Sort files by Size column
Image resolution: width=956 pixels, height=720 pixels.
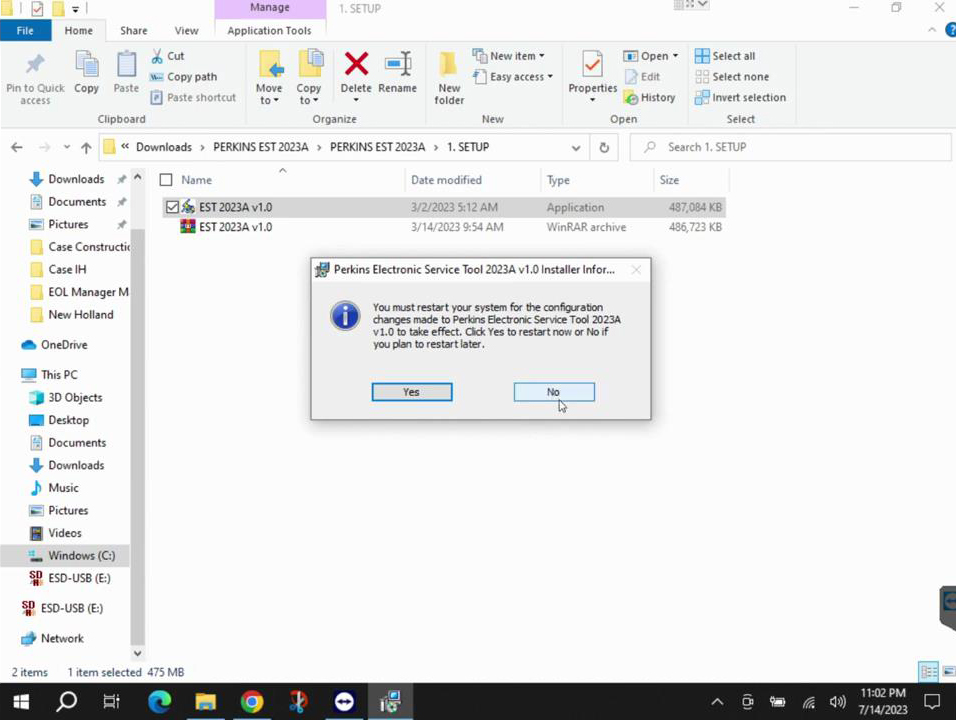click(x=669, y=180)
